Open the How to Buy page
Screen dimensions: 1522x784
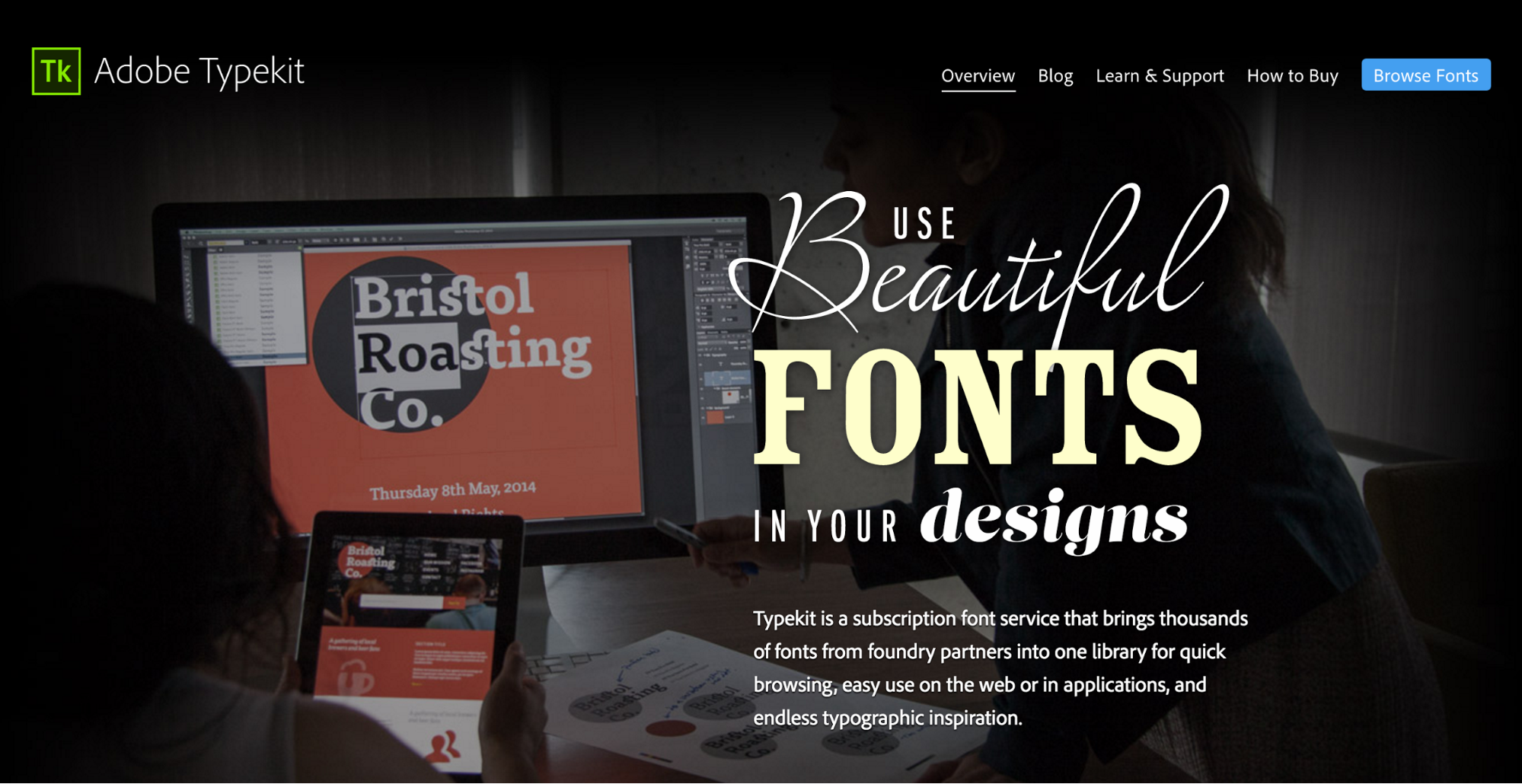(1292, 75)
